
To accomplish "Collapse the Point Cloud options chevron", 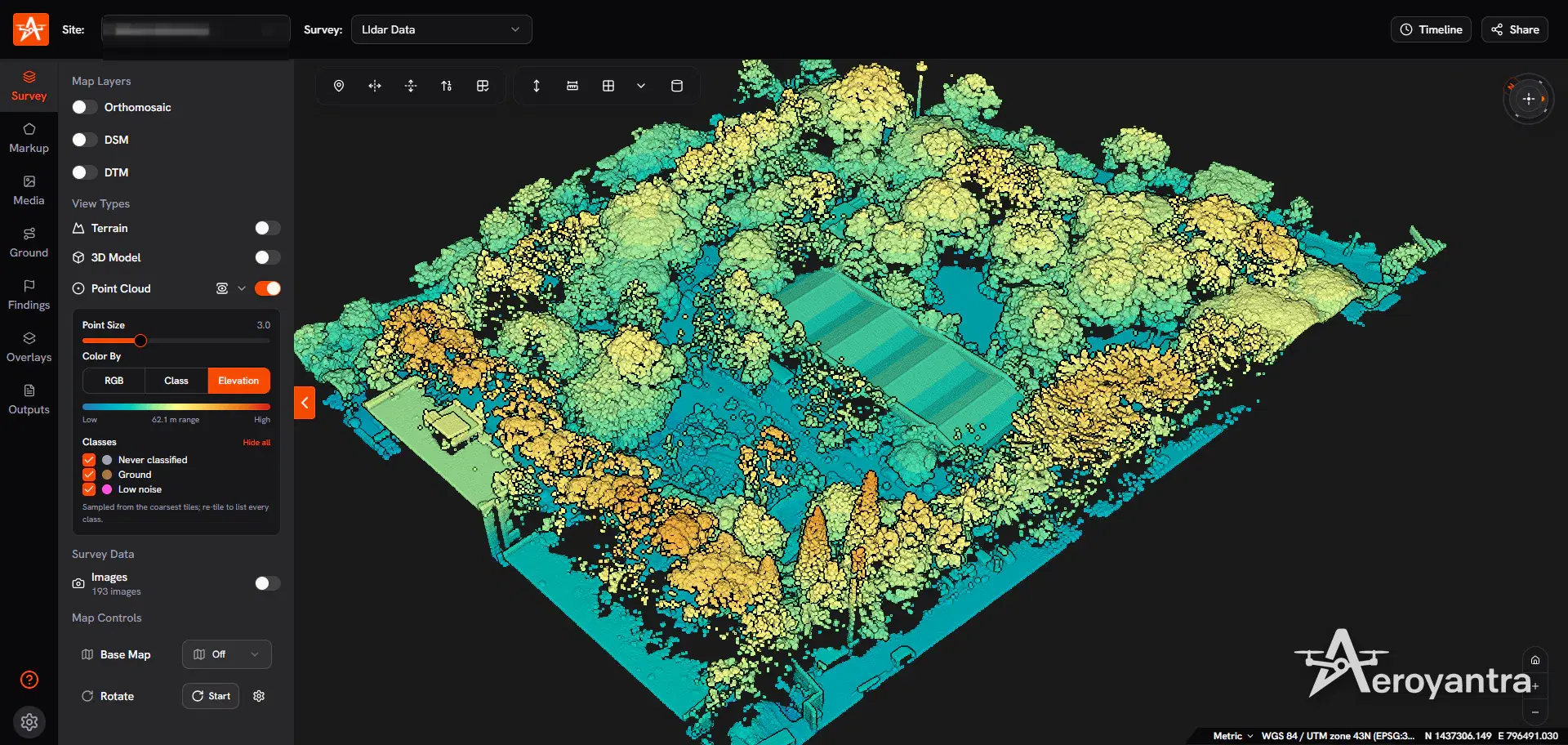I will pyautogui.click(x=242, y=288).
